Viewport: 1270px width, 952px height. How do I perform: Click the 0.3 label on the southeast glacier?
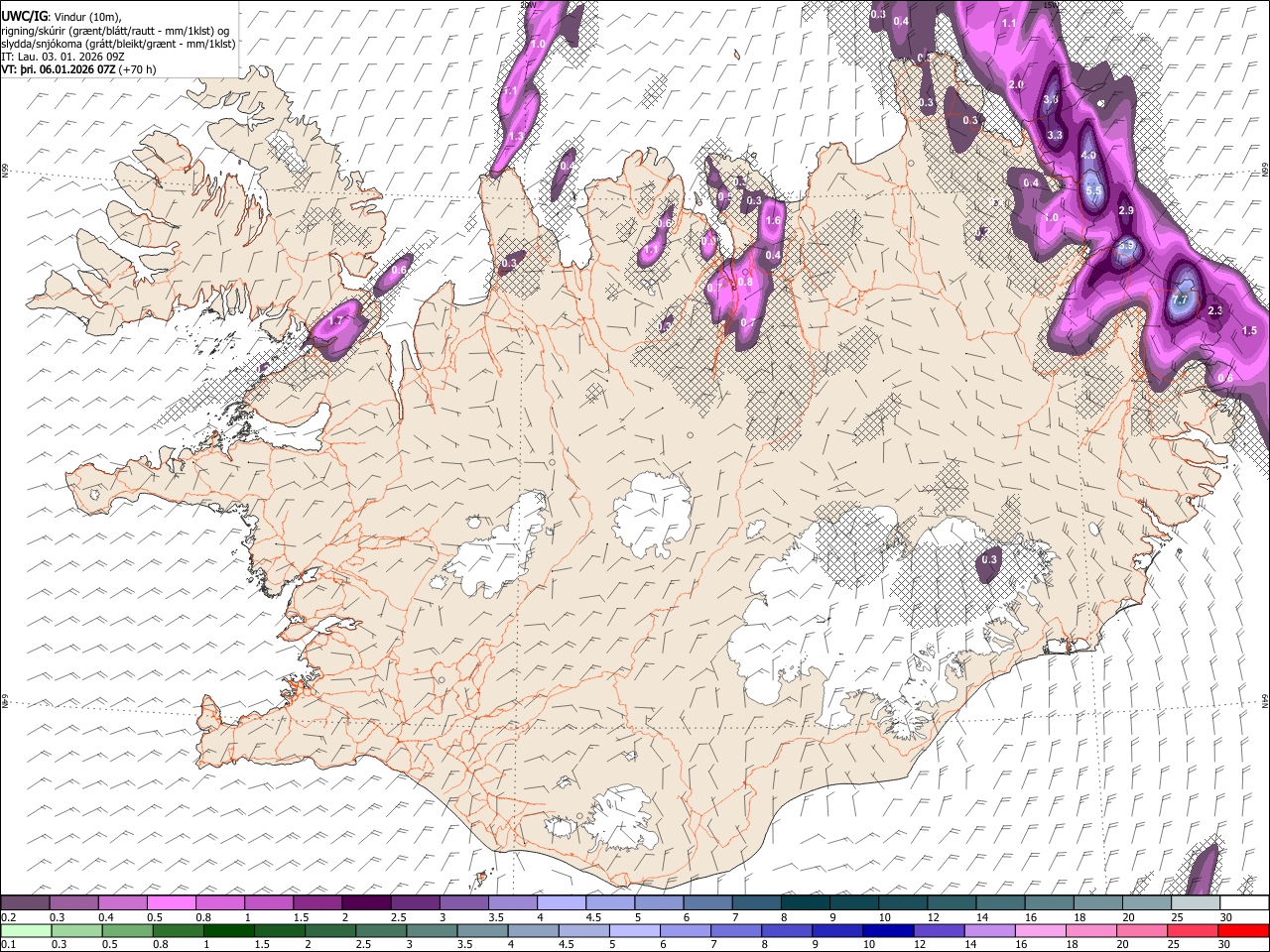pos(988,560)
